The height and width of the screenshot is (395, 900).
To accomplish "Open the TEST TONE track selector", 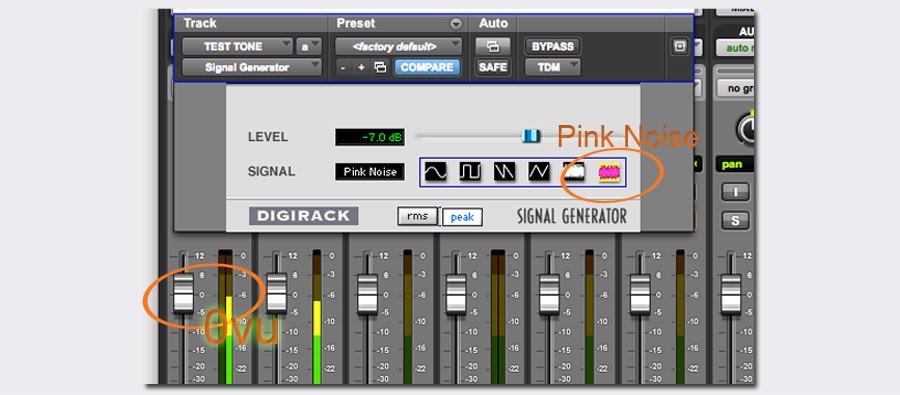I will point(238,47).
